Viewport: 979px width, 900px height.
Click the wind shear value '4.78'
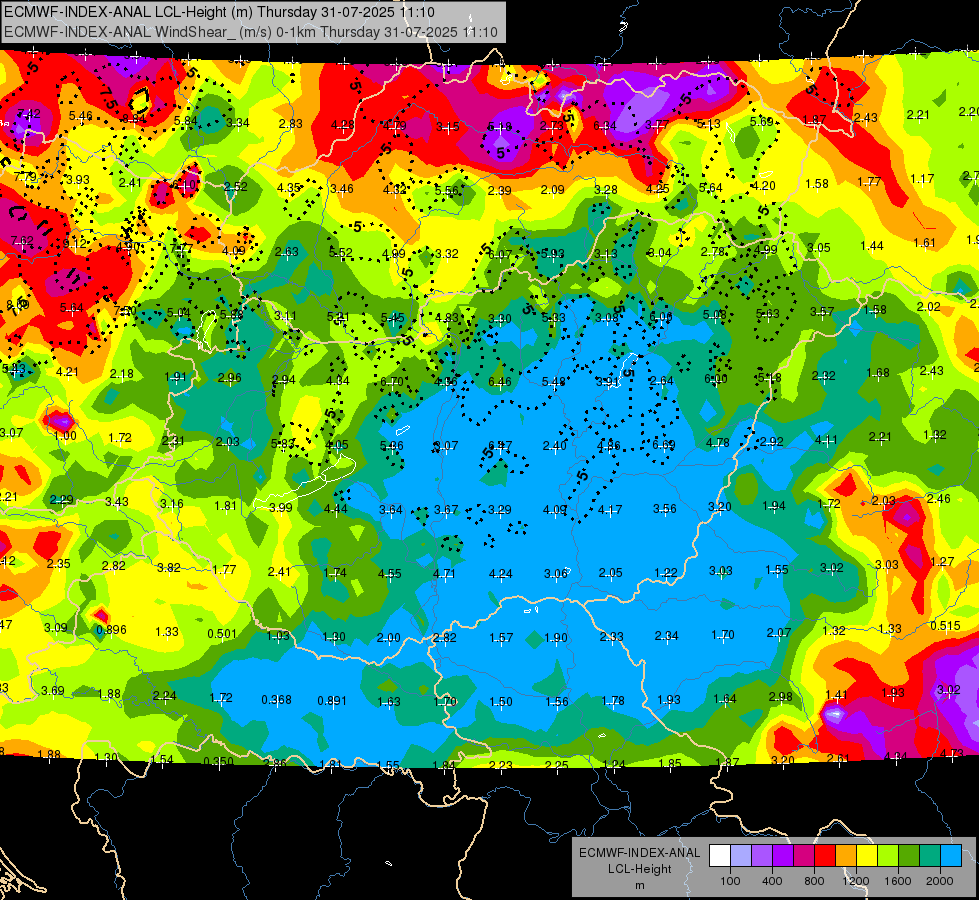pyautogui.click(x=717, y=443)
